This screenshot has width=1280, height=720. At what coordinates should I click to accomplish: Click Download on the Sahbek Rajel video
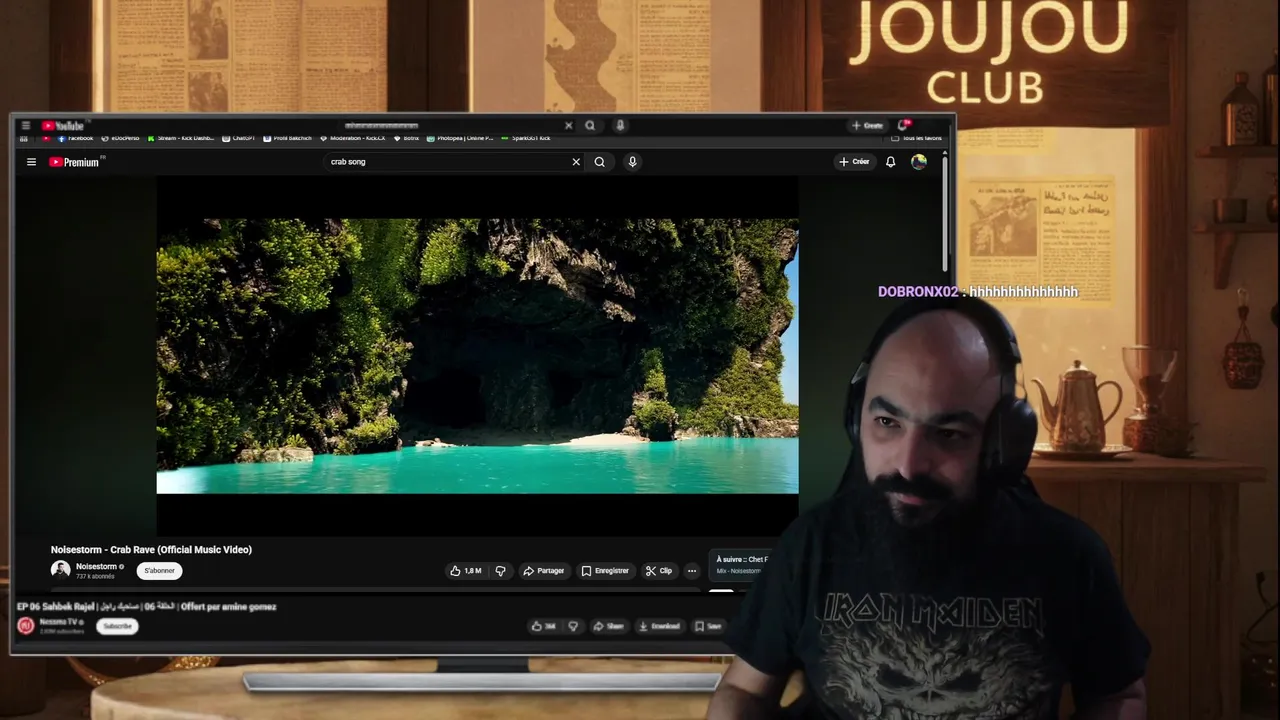(660, 626)
